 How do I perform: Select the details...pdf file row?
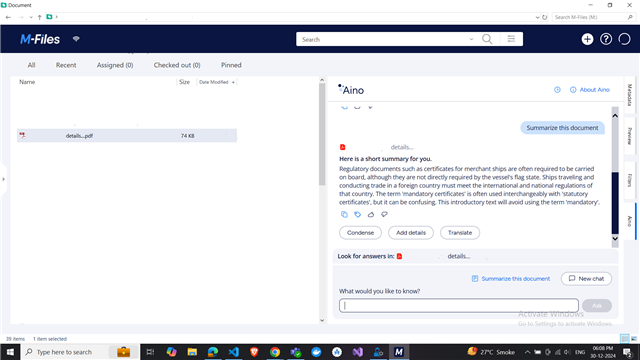pyautogui.click(x=127, y=136)
